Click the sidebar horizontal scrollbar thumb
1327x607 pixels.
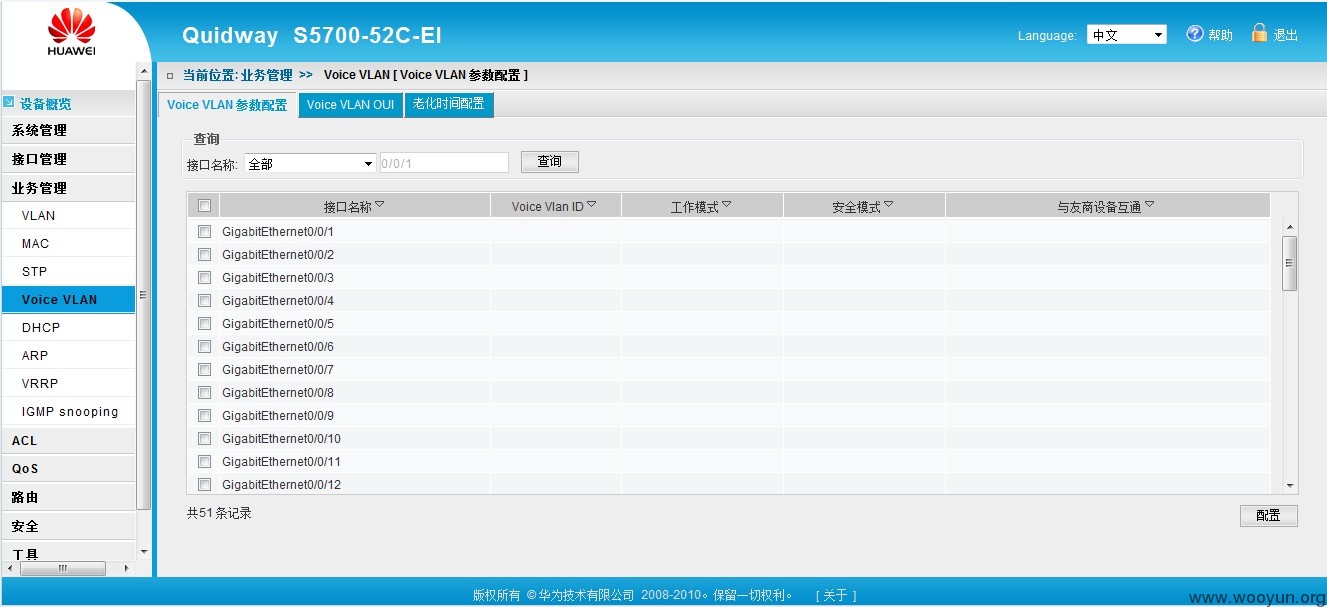point(62,568)
